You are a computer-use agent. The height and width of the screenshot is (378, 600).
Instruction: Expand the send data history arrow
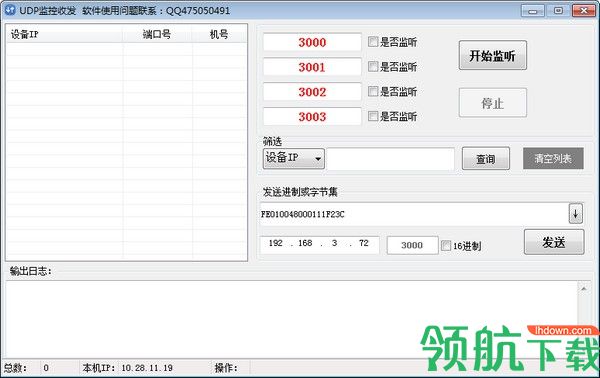click(x=576, y=214)
